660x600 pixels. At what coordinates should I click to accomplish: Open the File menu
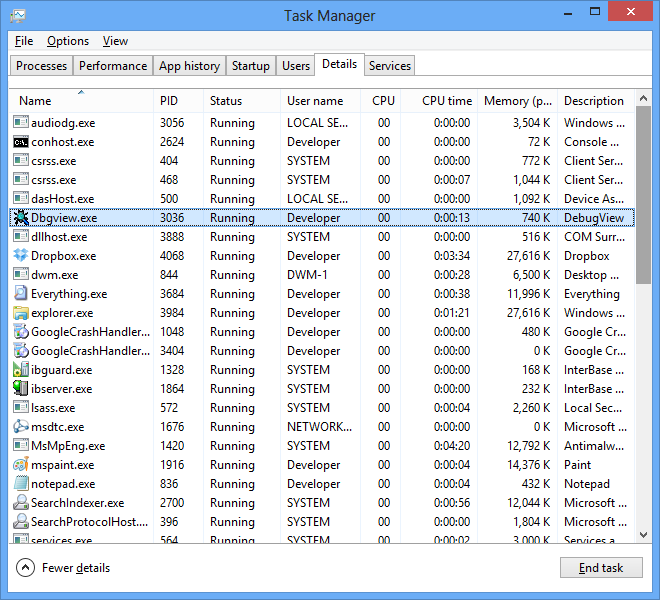tap(24, 41)
